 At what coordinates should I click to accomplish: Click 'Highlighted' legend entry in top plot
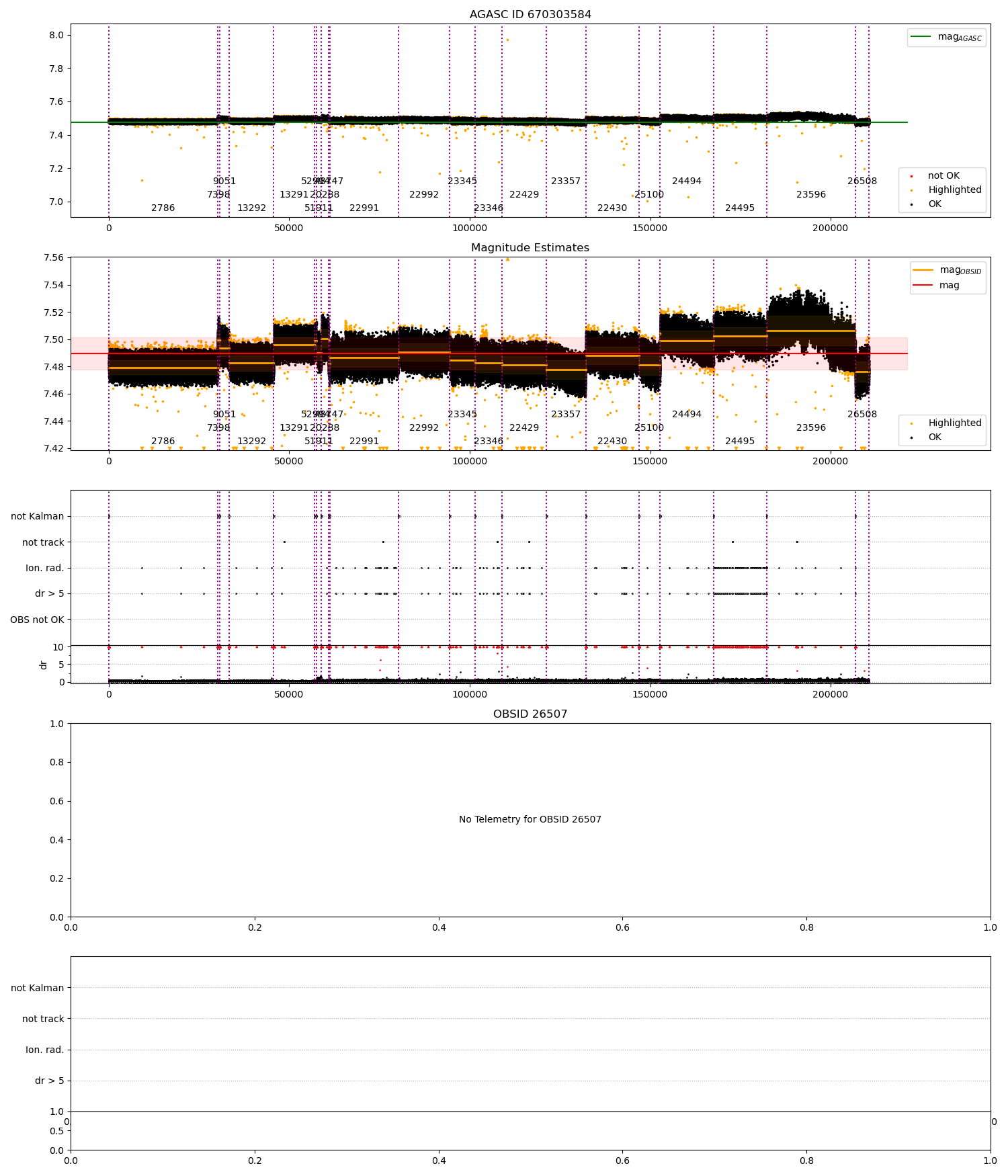[947, 190]
